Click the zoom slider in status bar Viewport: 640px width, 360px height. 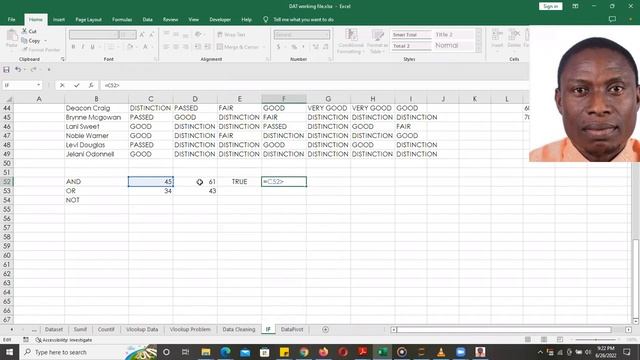(596, 340)
